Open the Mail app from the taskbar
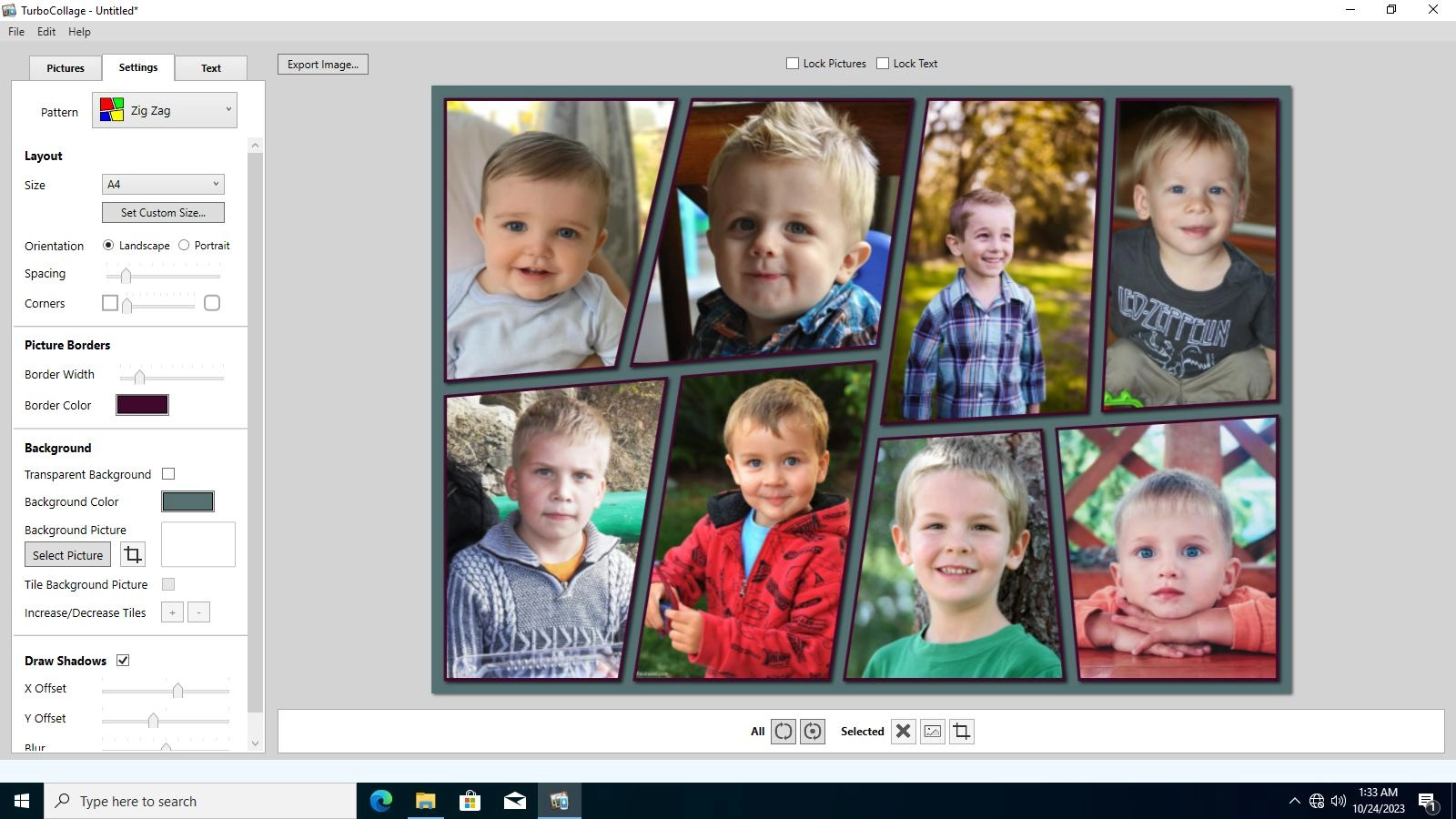 [x=514, y=801]
